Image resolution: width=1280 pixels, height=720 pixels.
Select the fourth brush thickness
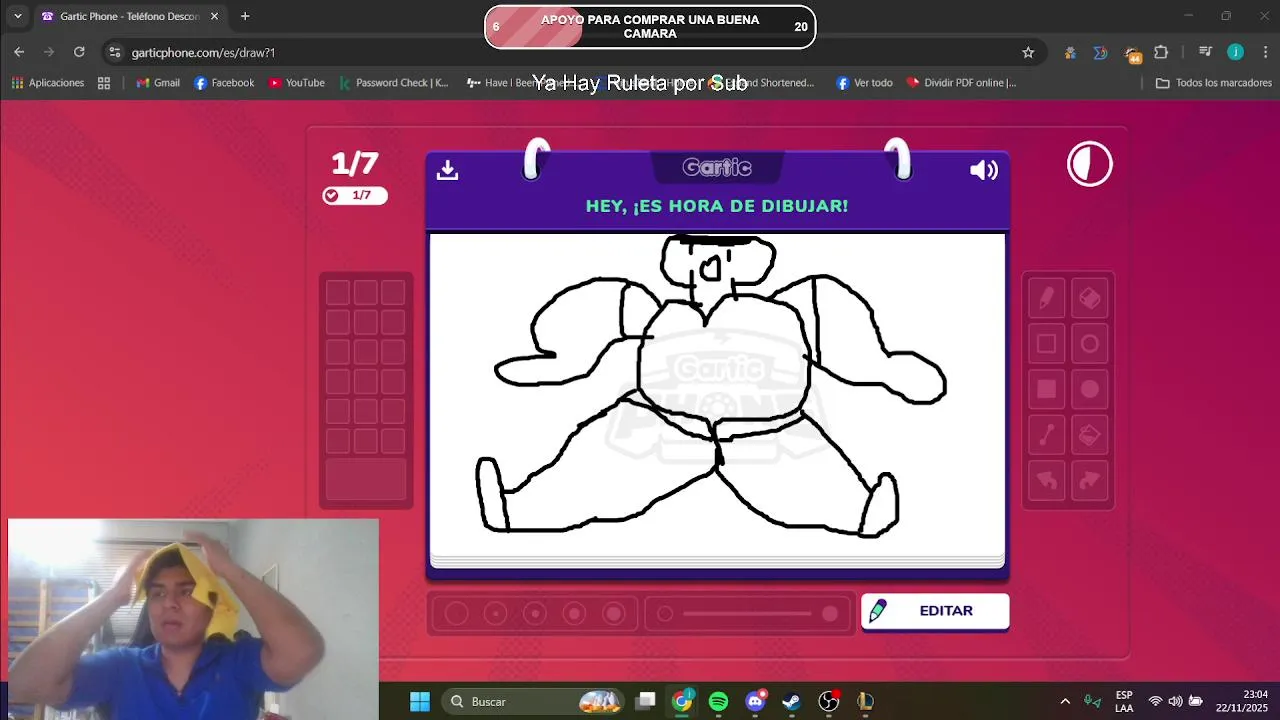[x=574, y=614]
